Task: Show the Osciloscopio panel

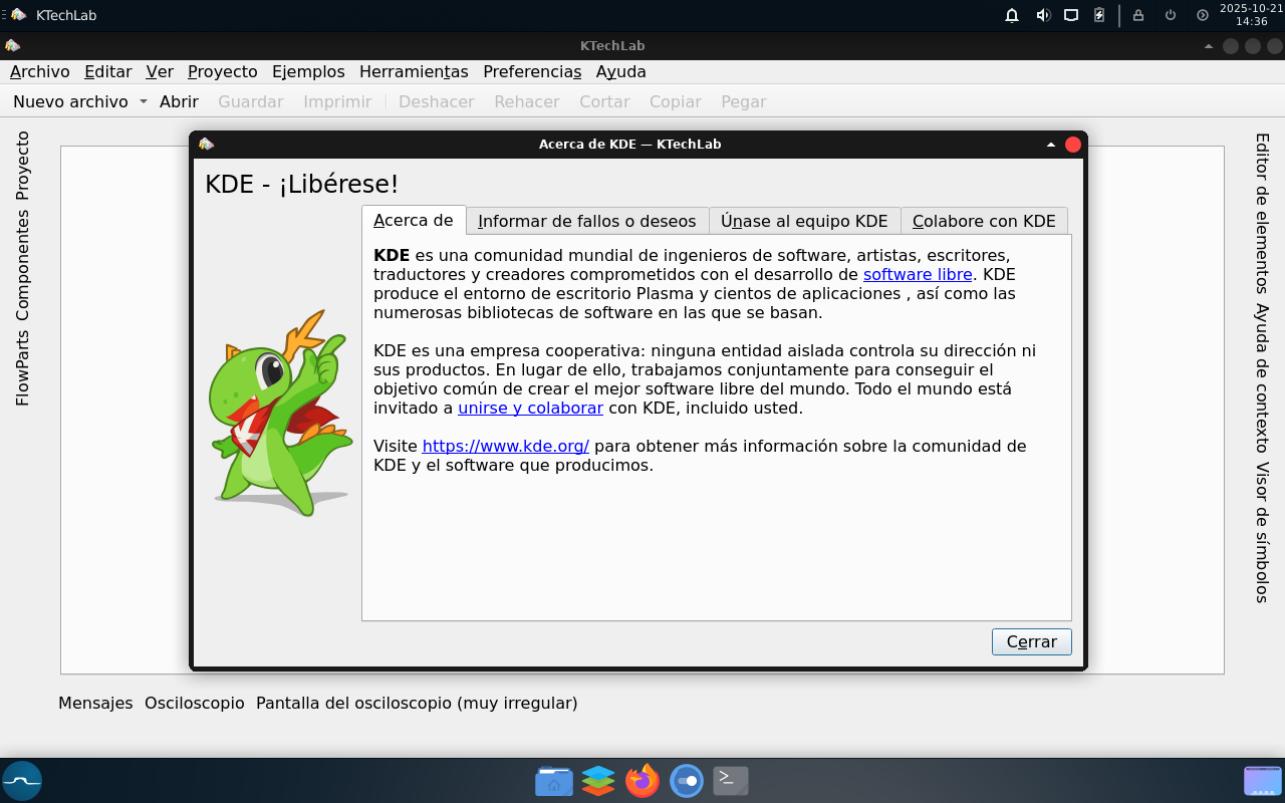Action: pyautogui.click(x=194, y=703)
